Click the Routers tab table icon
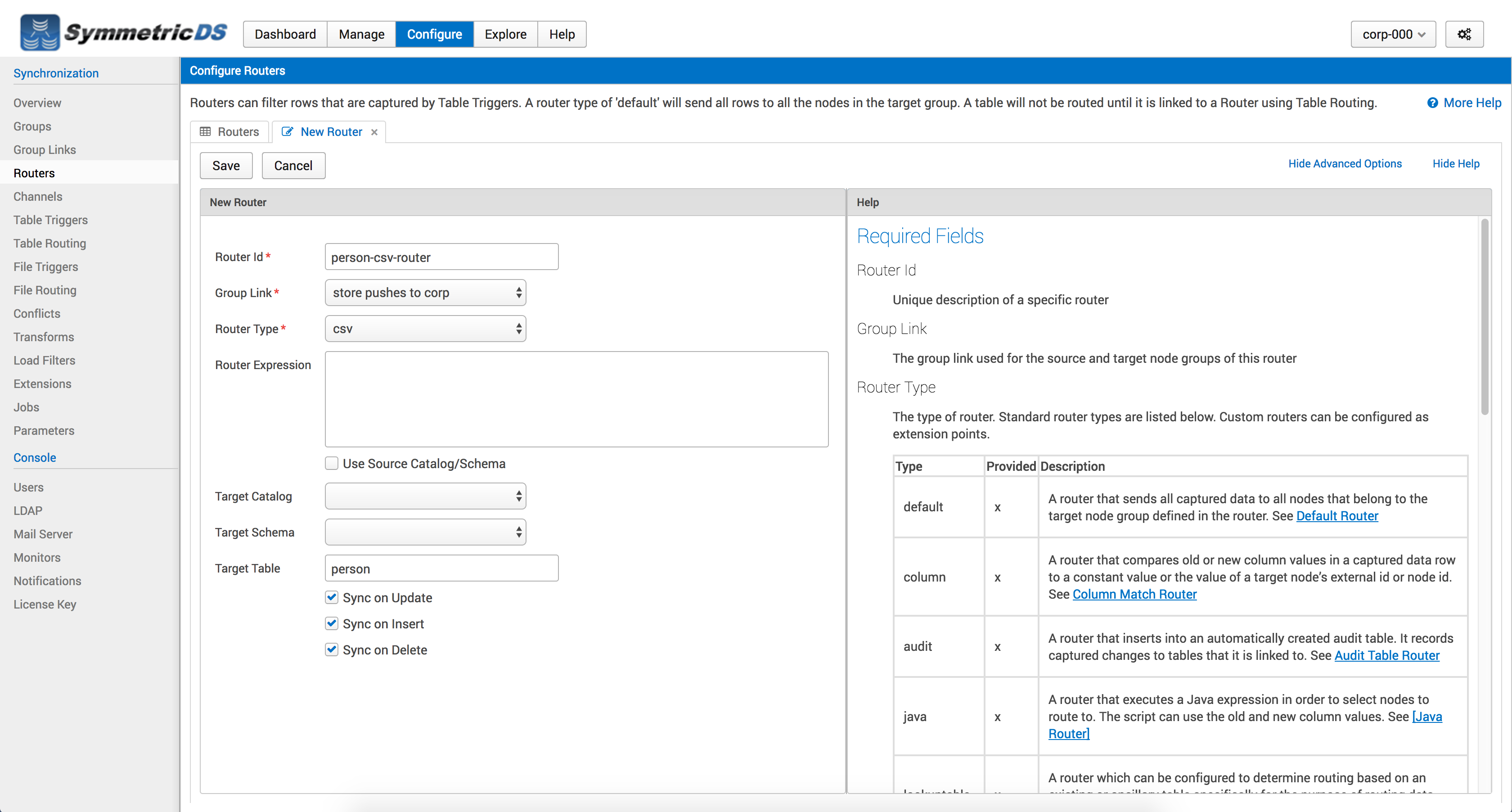This screenshot has width=1512, height=812. coord(205,131)
